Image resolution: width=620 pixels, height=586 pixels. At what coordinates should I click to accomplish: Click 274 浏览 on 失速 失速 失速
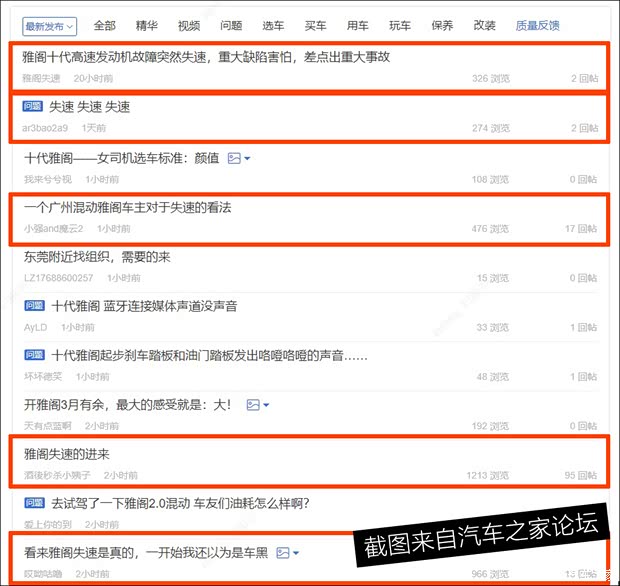(x=491, y=128)
